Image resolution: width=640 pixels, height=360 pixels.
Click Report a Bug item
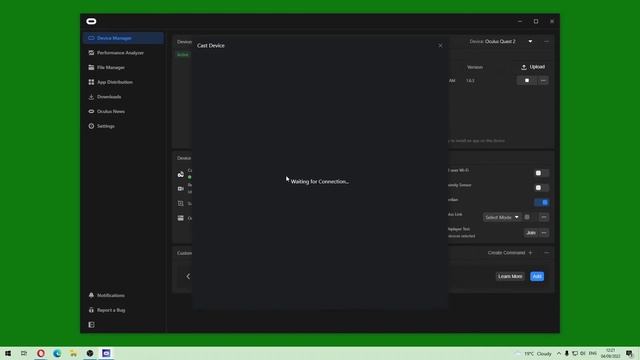pyautogui.click(x=107, y=310)
